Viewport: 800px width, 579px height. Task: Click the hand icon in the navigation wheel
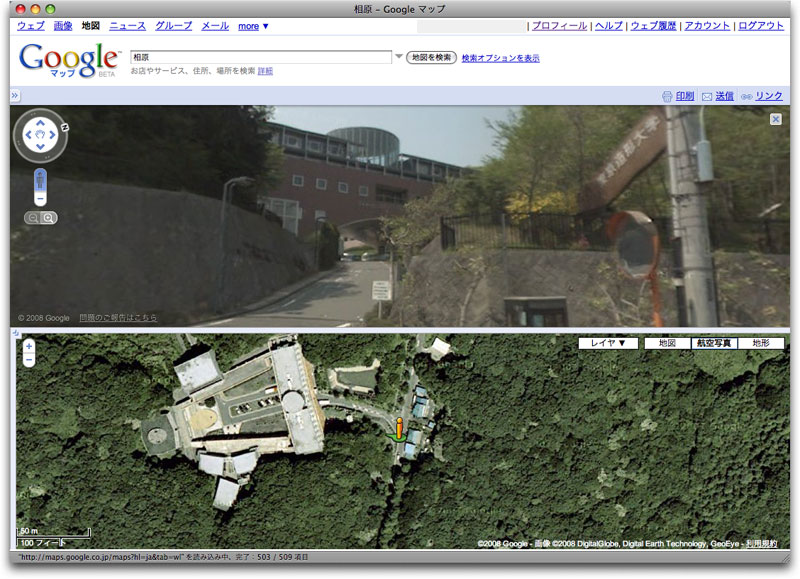[40, 135]
